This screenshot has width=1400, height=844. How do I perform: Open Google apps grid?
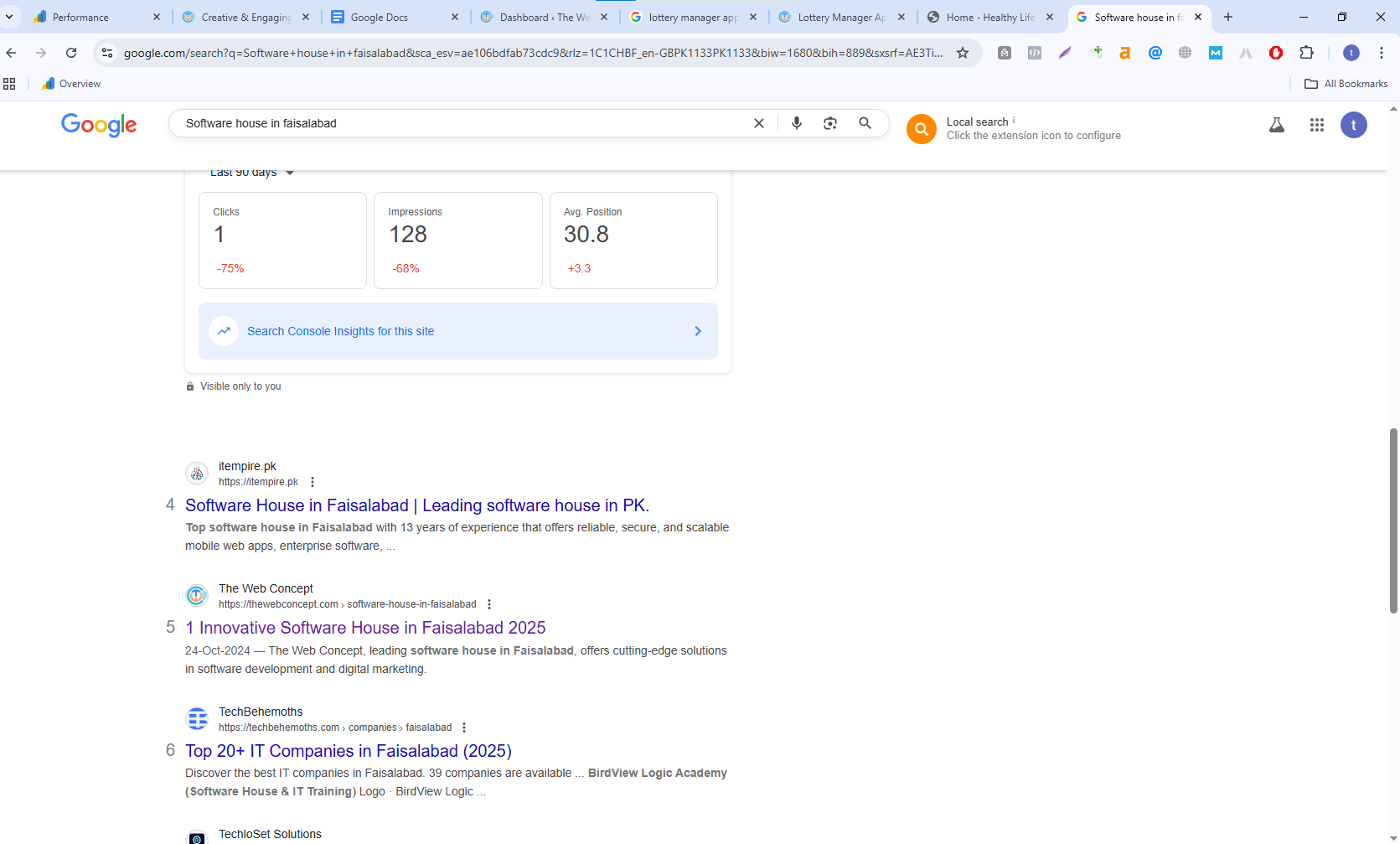point(1317,125)
